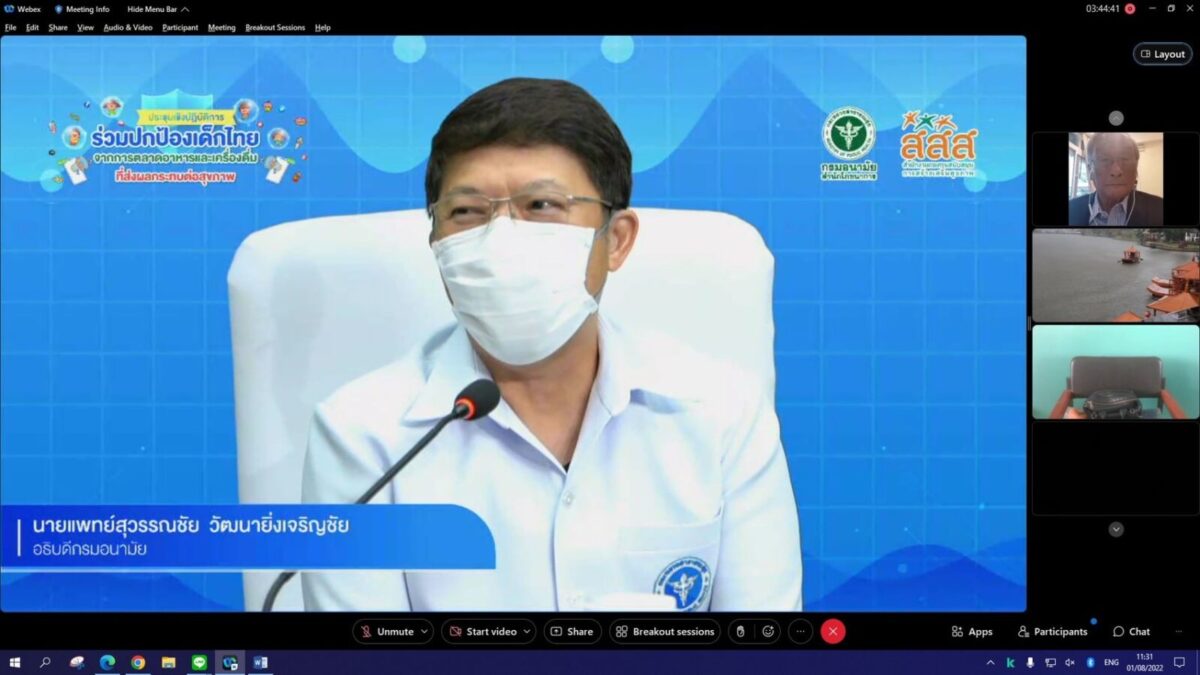Open the more options ellipsis button
The width and height of the screenshot is (1200, 675).
click(x=800, y=631)
